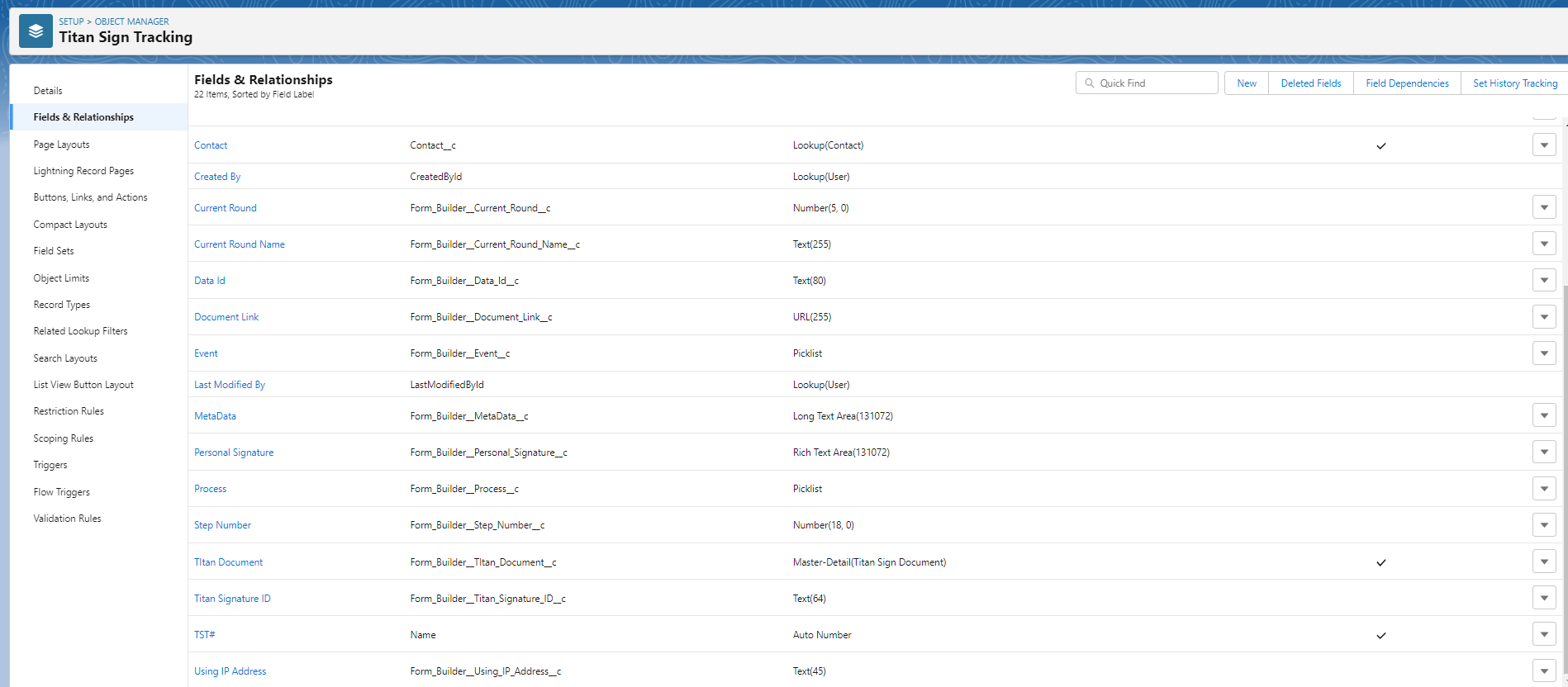This screenshot has width=1568, height=687.
Task: Open Buttons, Links, and Actions
Action: coord(90,197)
